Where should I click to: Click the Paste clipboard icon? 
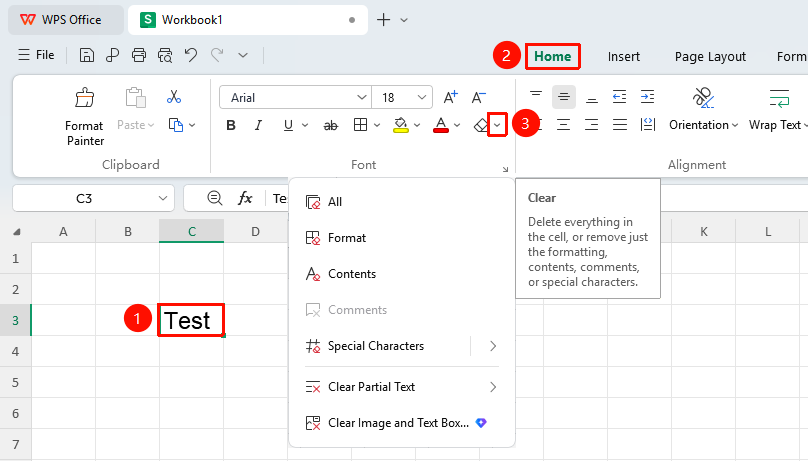point(136,97)
